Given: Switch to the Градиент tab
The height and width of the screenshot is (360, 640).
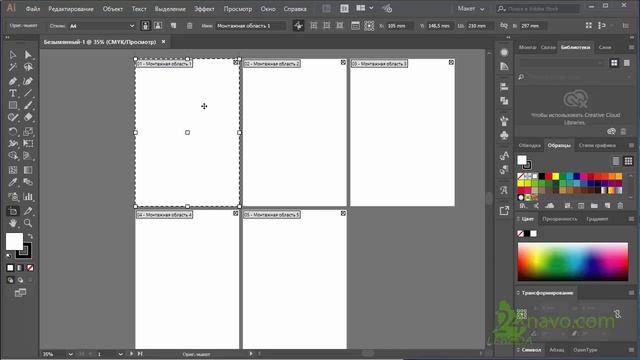Looking at the screenshot, I should [597, 219].
